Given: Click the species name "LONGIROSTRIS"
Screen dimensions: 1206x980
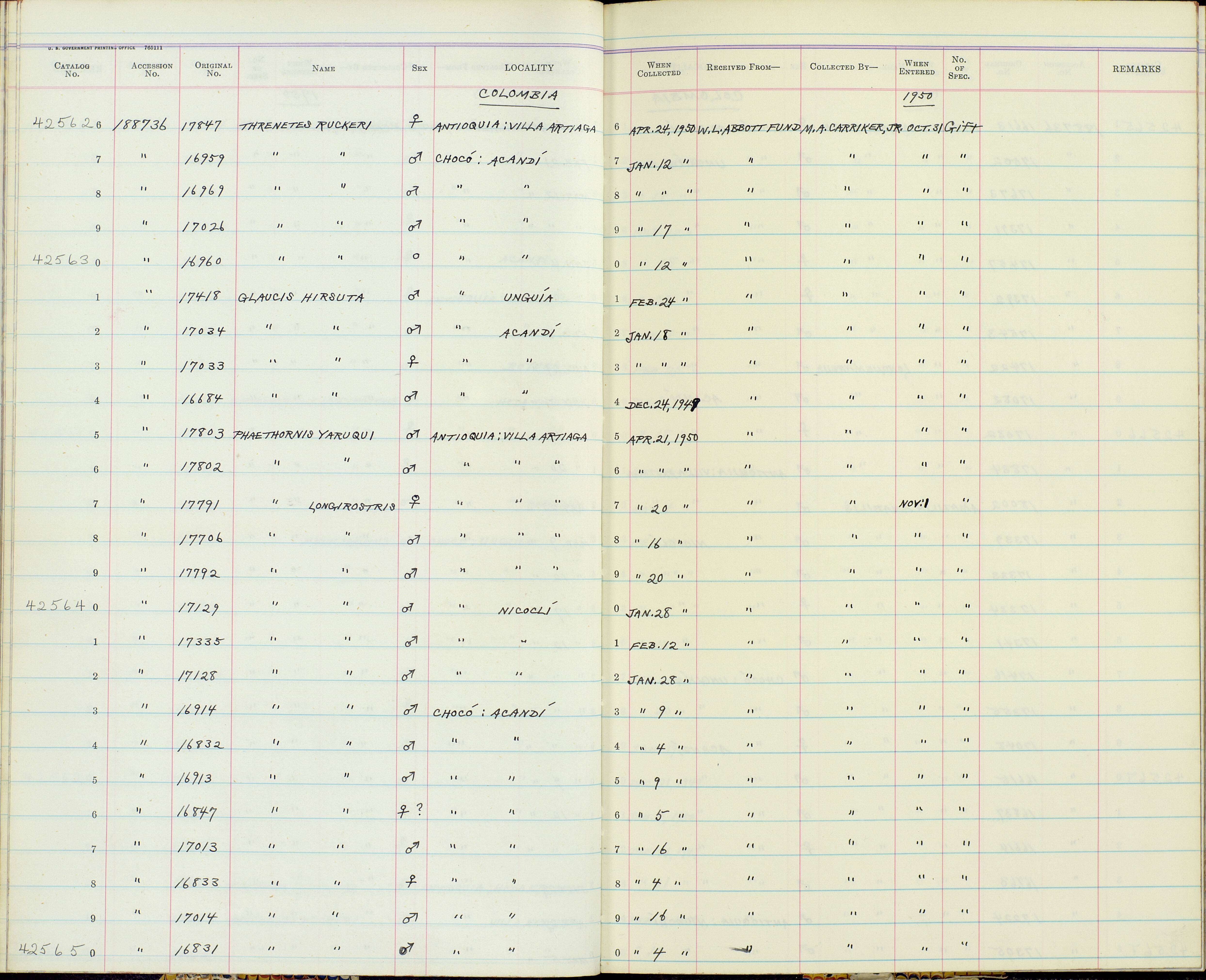Looking at the screenshot, I should 352,506.
